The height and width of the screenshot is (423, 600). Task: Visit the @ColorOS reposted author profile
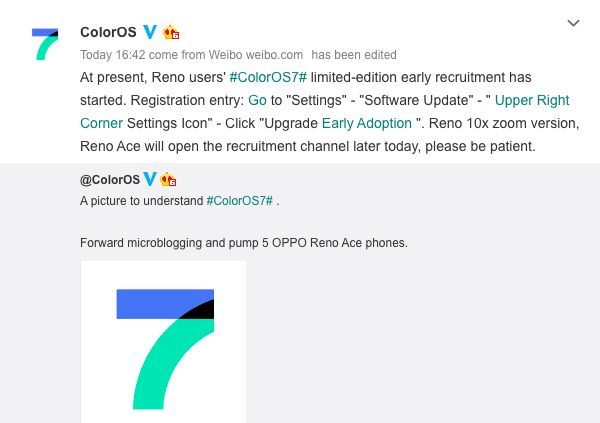point(110,180)
